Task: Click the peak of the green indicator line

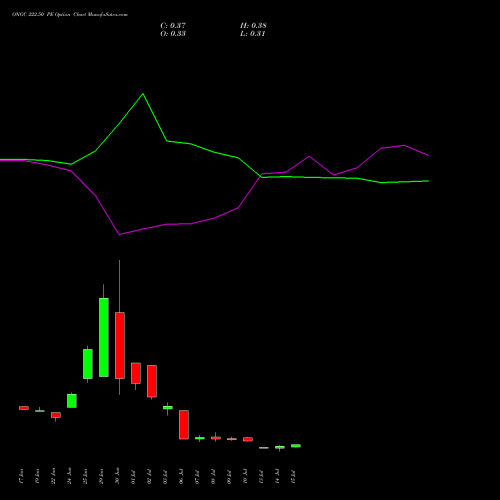Action: click(143, 94)
